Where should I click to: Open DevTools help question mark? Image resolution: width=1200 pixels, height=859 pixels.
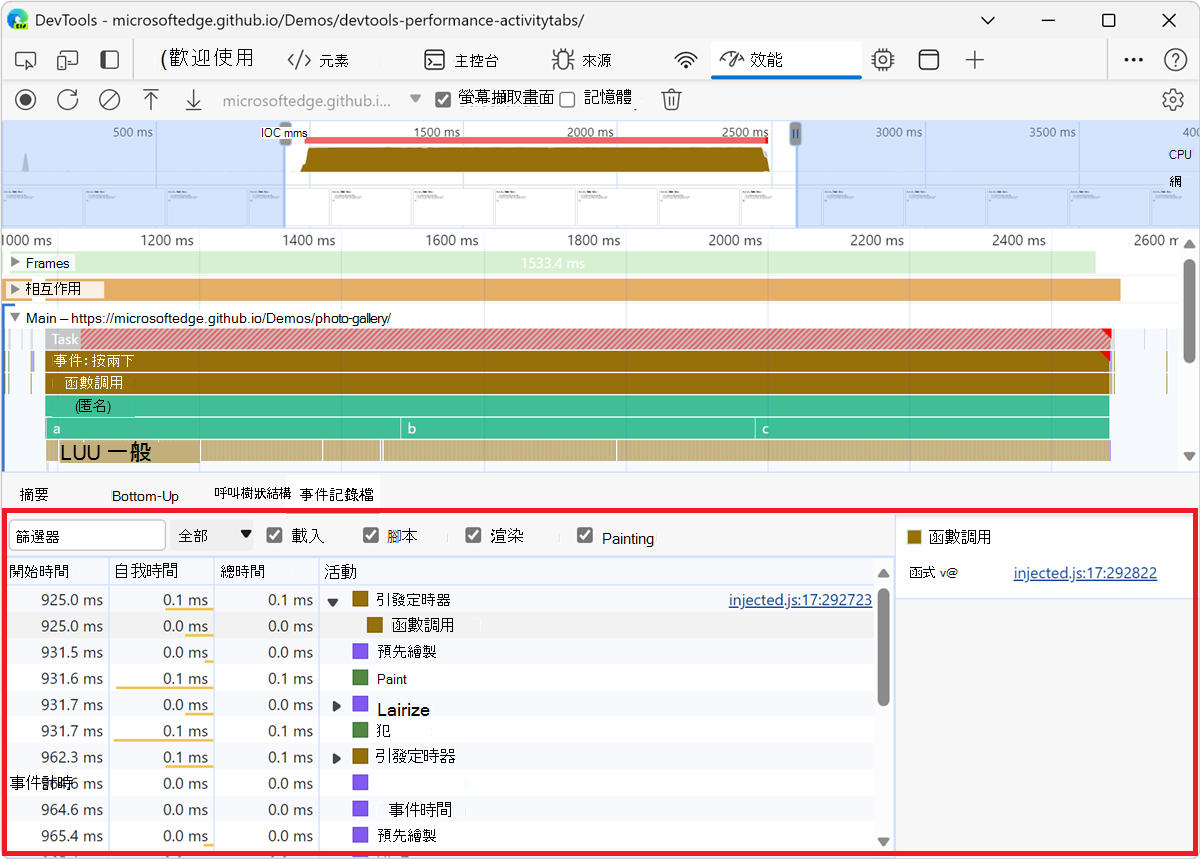click(x=1175, y=60)
